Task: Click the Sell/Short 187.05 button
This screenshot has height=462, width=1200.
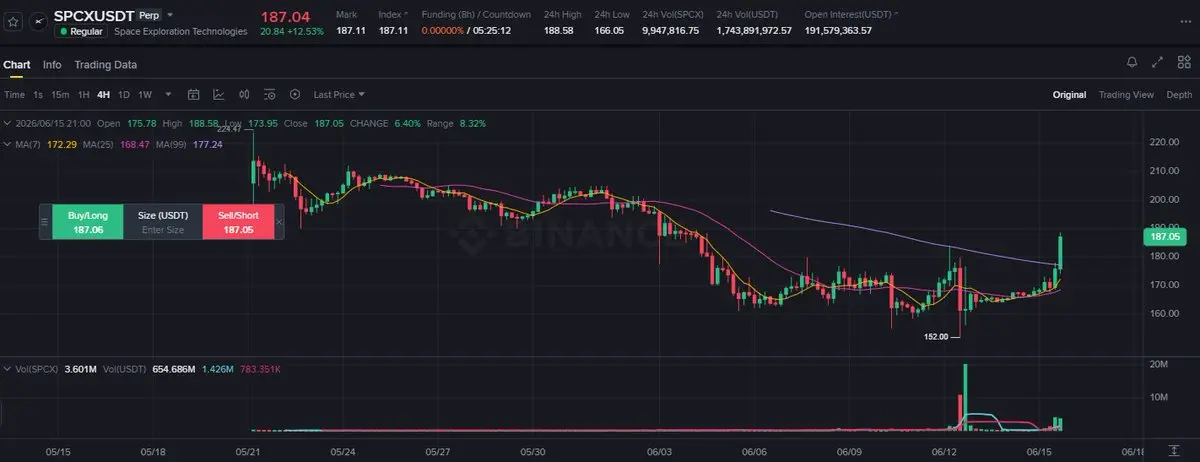Action: tap(238, 222)
